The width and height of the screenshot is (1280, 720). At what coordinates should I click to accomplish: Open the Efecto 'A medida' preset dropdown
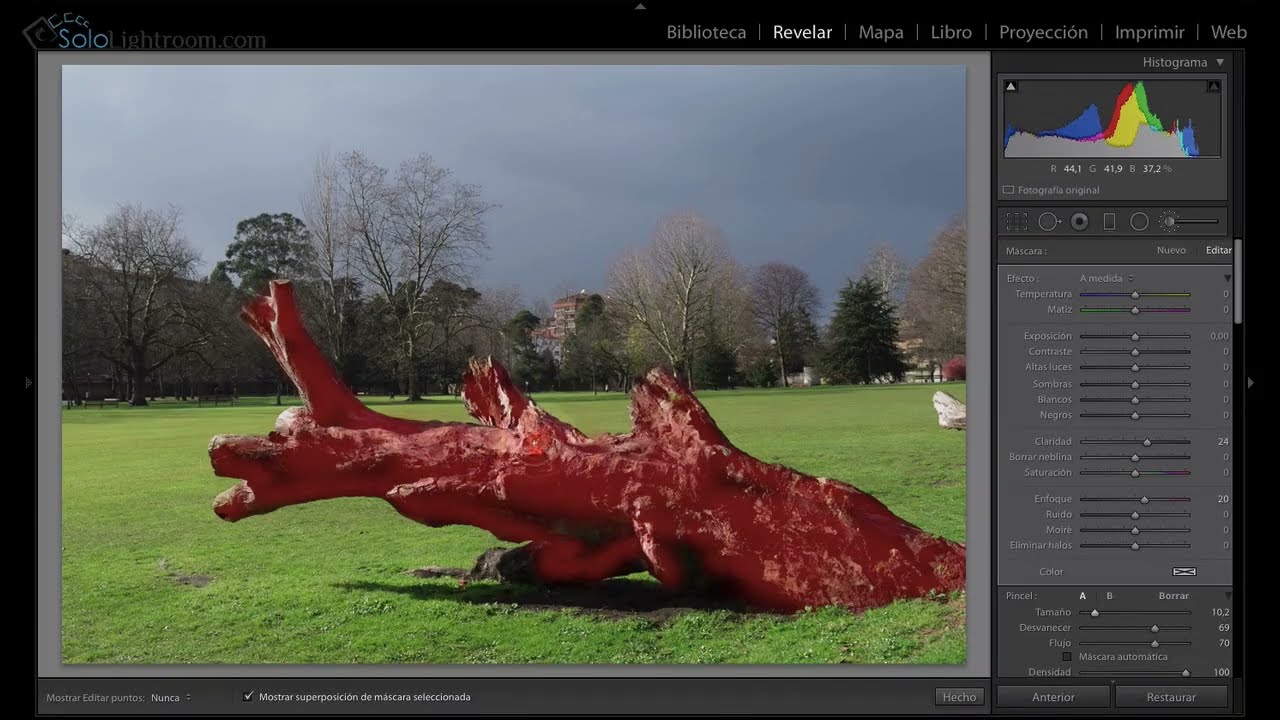tap(1107, 278)
